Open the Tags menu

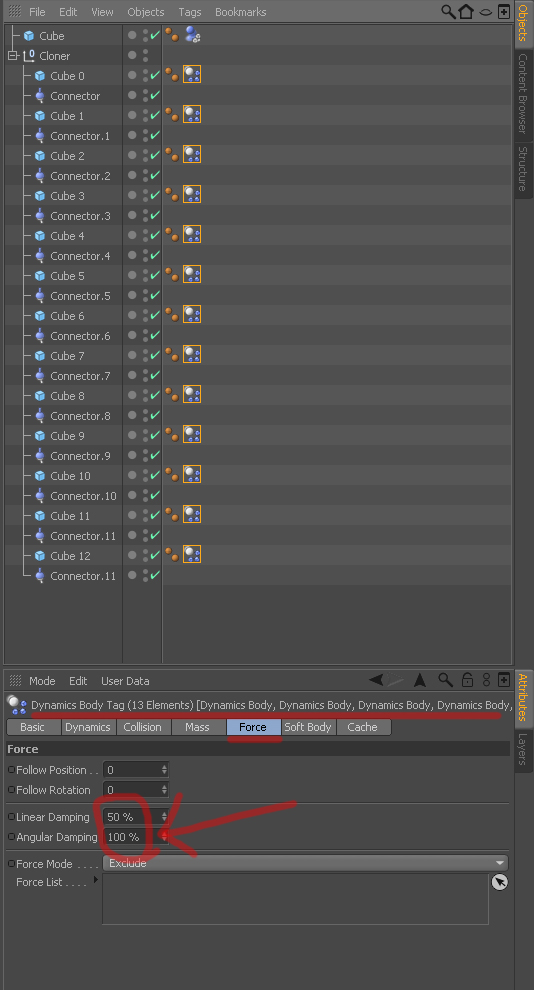click(189, 12)
